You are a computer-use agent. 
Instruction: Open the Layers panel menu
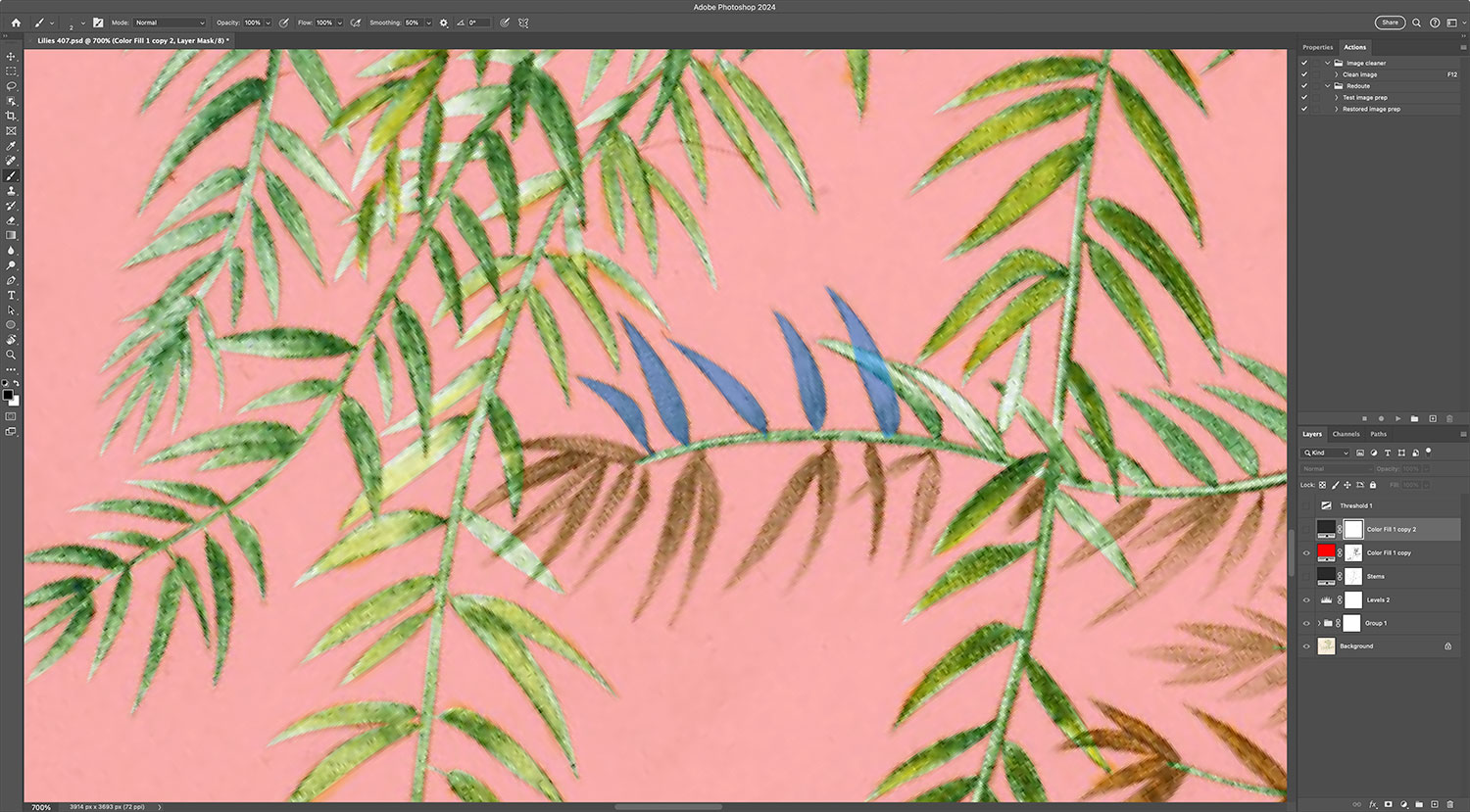tap(1463, 434)
